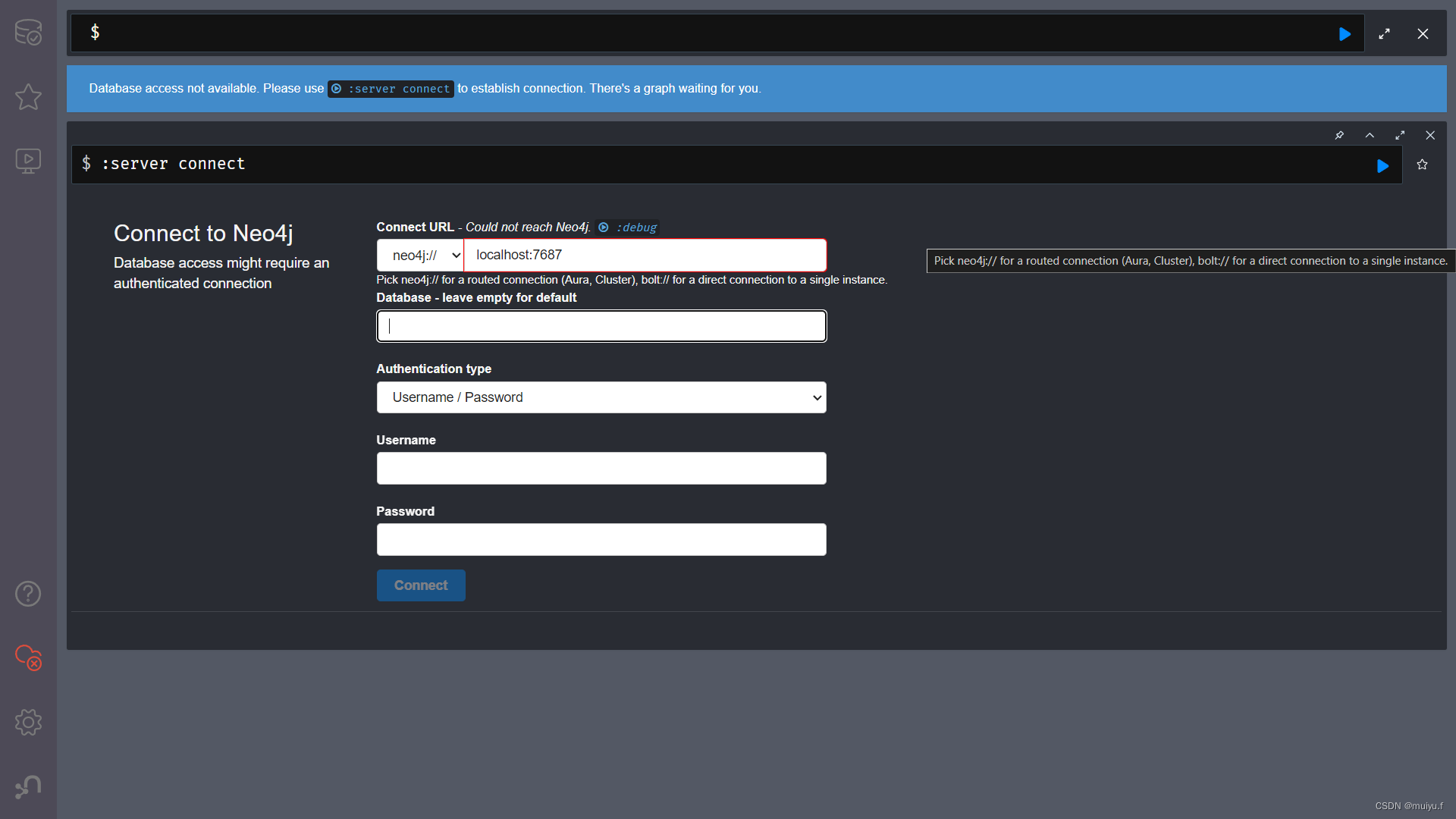Click the :server connect link in banner

coord(391,89)
